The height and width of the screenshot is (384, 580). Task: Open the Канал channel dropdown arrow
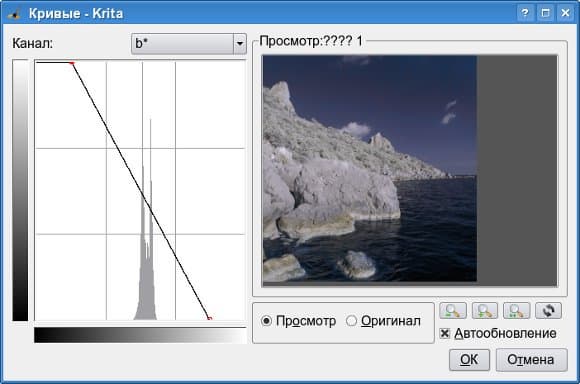[x=240, y=44]
